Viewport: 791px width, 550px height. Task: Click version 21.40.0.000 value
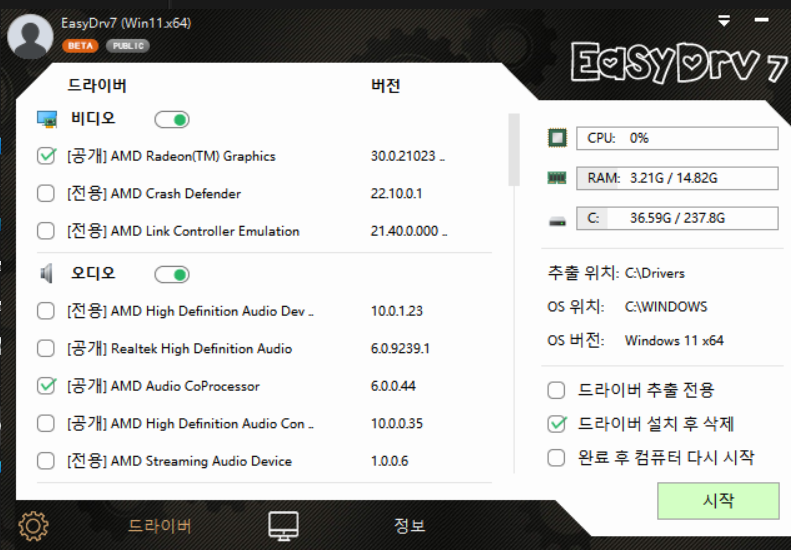pos(409,231)
